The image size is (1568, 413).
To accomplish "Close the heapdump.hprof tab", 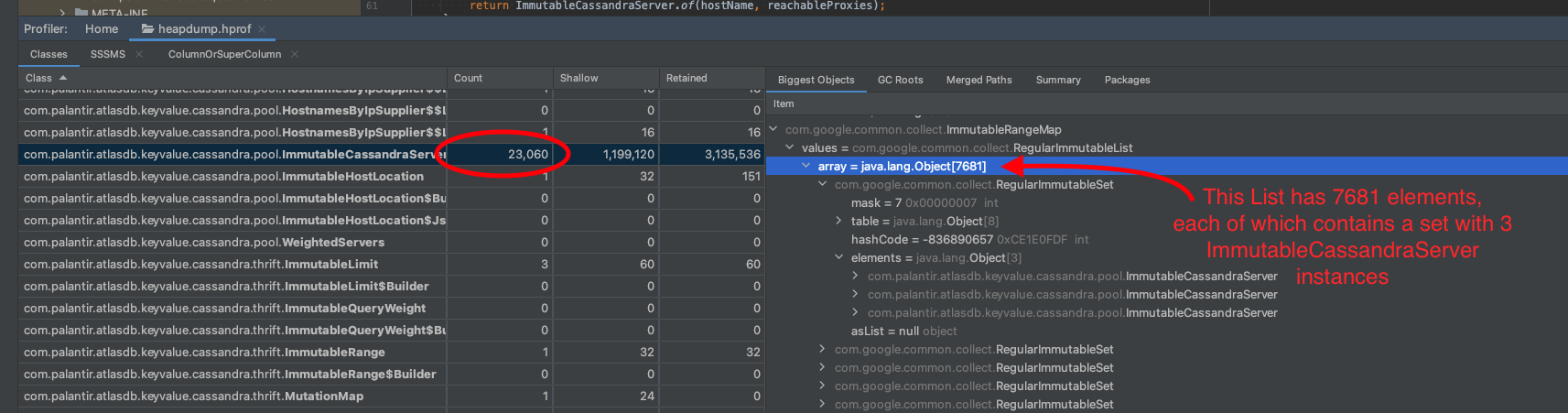I will (262, 29).
